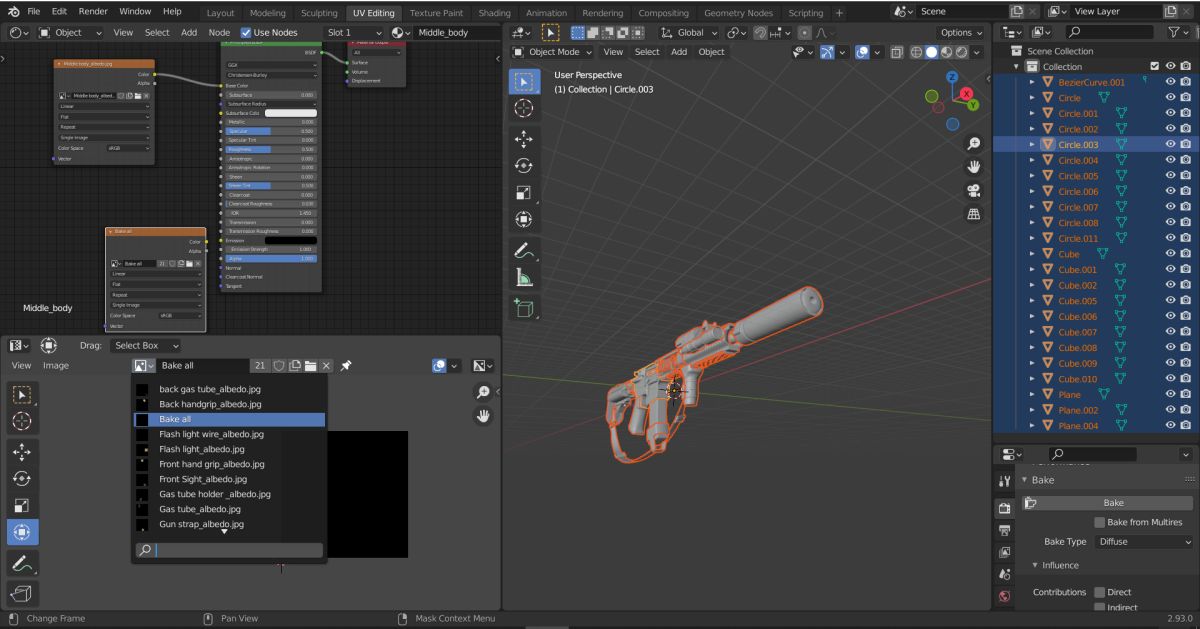Select the Annotate tool in 3D viewport
Screen dimensions: 1200x629
point(523,250)
